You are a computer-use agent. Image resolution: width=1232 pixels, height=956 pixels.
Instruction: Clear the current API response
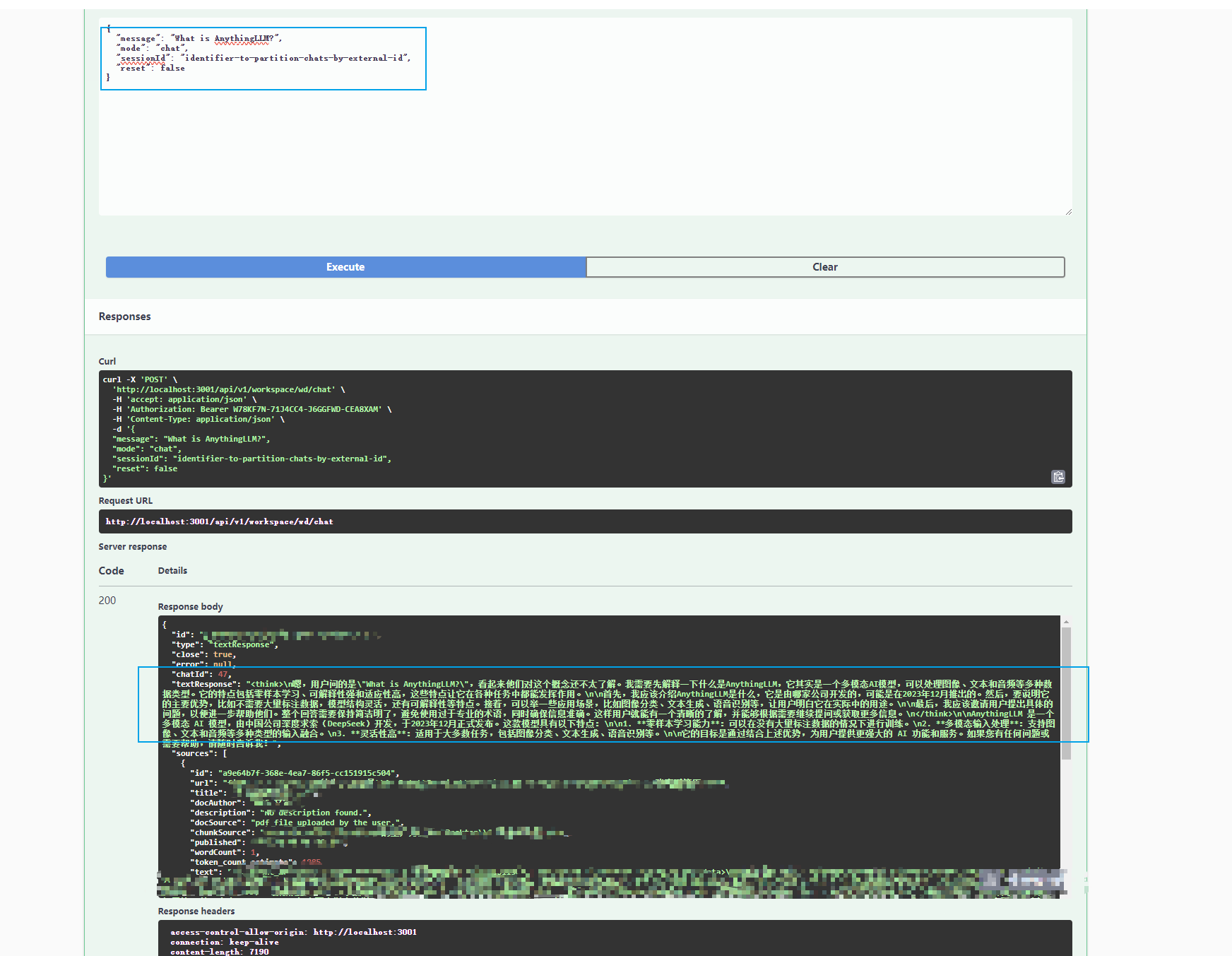(824, 267)
